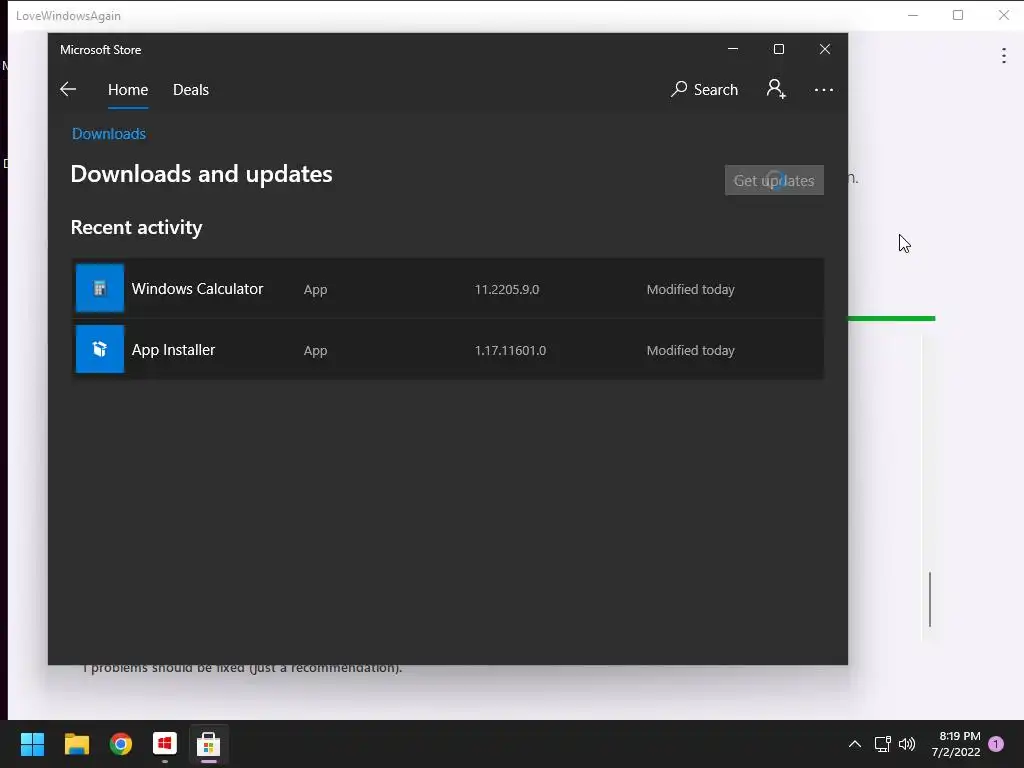Close the LoveWindowsAgain window
Screen dimensions: 1024x768
coord(1004,15)
